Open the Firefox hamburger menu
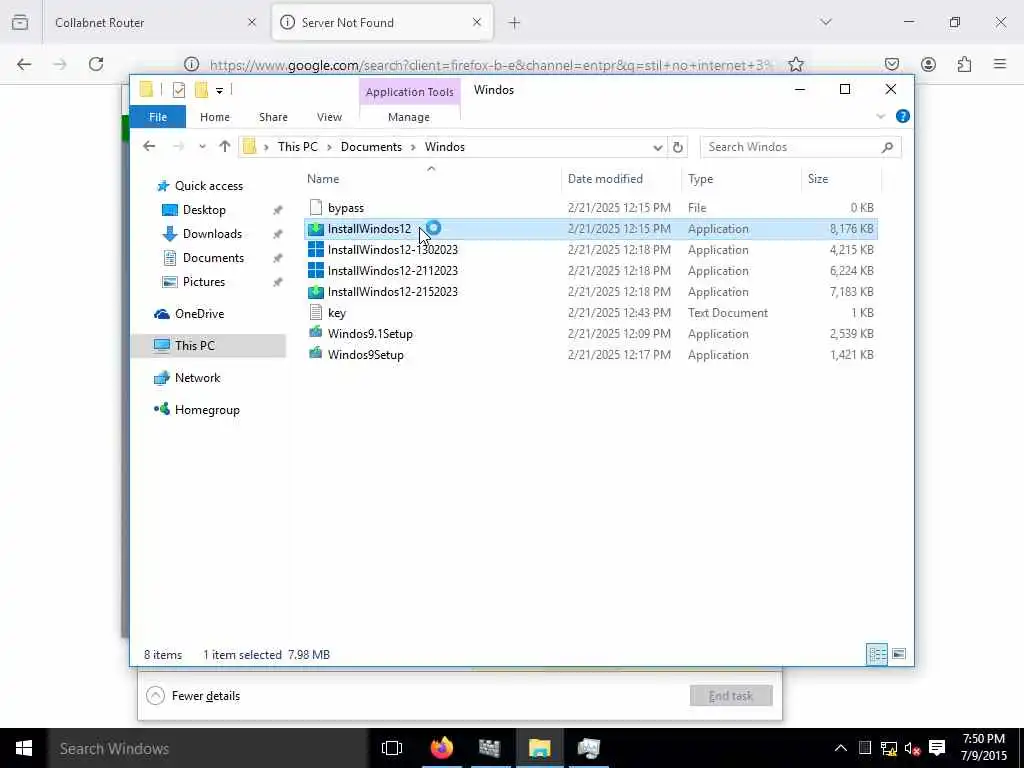 tap(1000, 64)
